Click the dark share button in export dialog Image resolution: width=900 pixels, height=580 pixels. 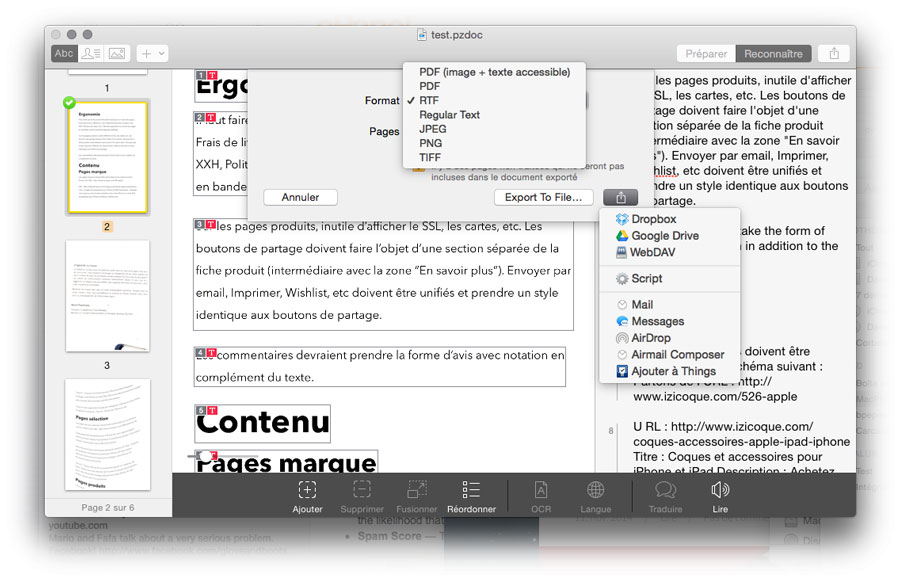tap(620, 197)
